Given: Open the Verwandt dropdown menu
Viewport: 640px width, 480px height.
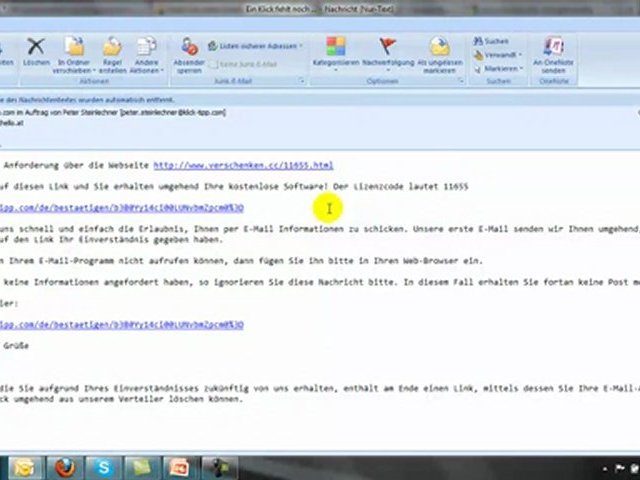Looking at the screenshot, I should click(497, 55).
